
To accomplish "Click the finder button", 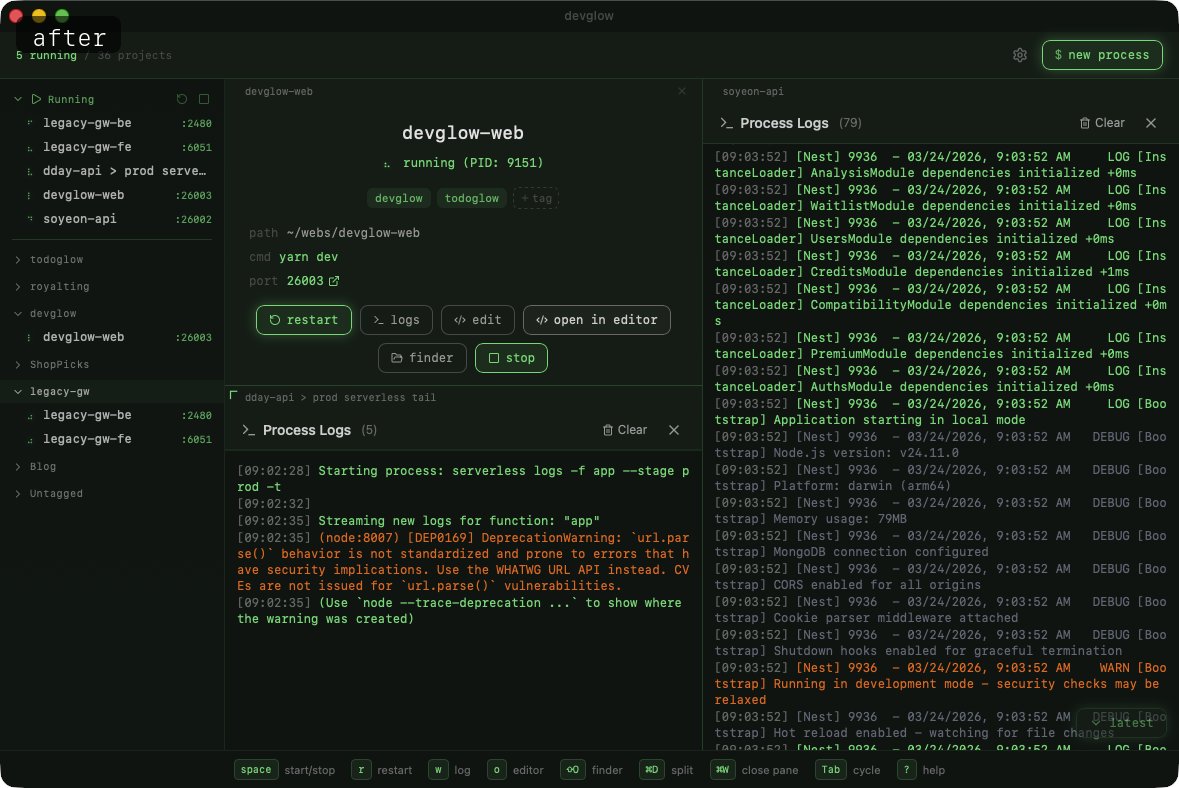I will pos(422,358).
